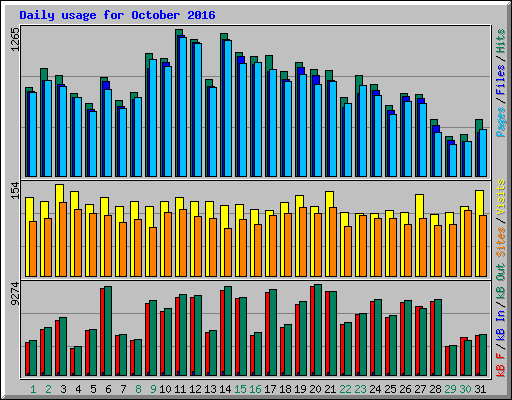512x400 pixels.
Task: Click the light blue pages bar for day 1
Action: pos(33,135)
